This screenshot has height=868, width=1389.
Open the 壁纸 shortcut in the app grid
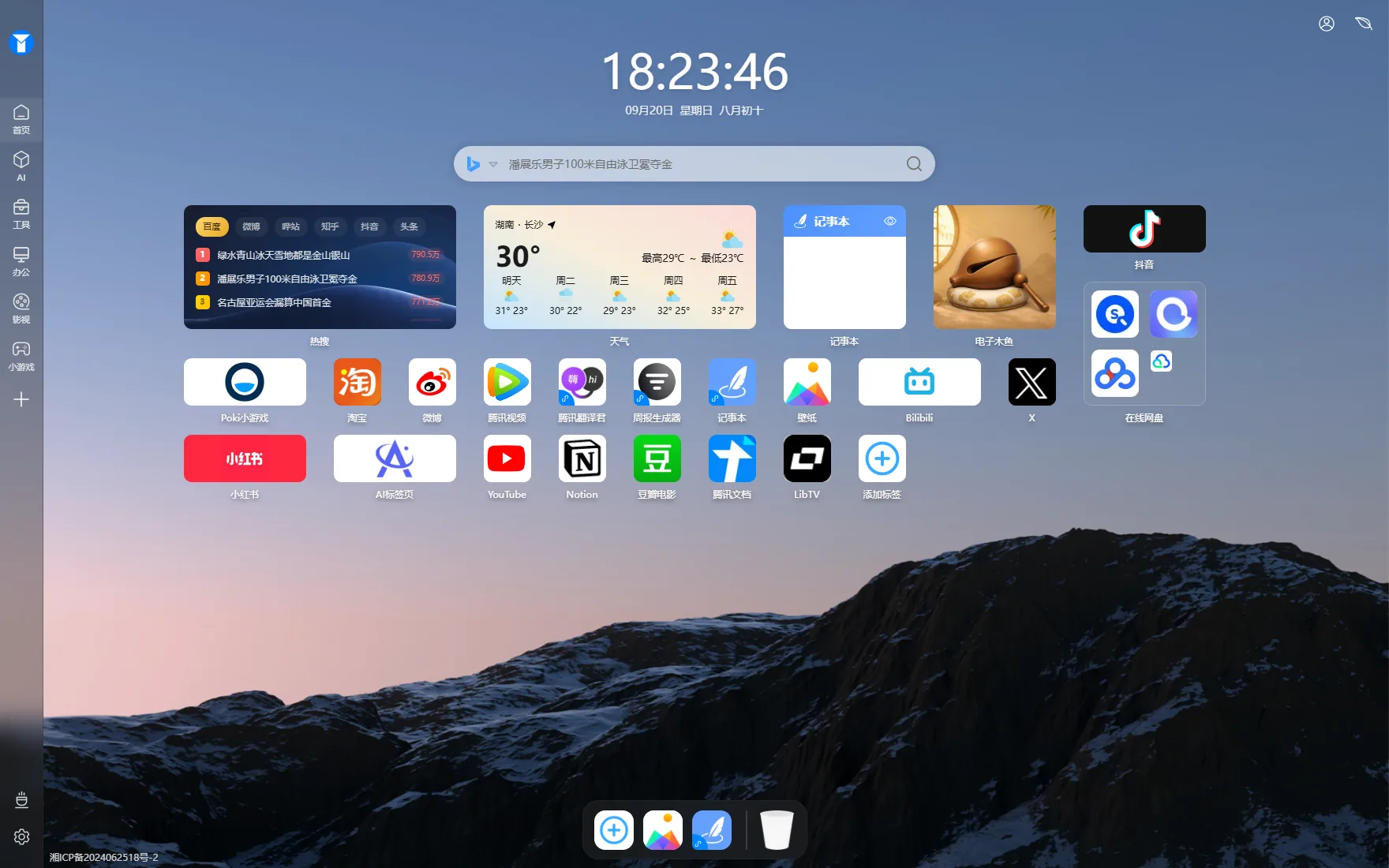(807, 382)
